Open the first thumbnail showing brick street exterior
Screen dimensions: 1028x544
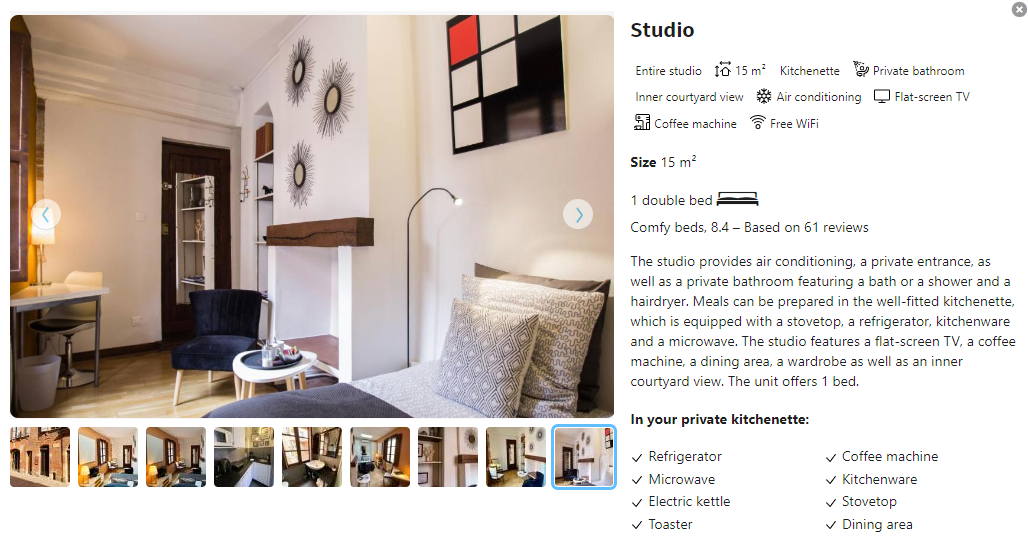tap(40, 457)
